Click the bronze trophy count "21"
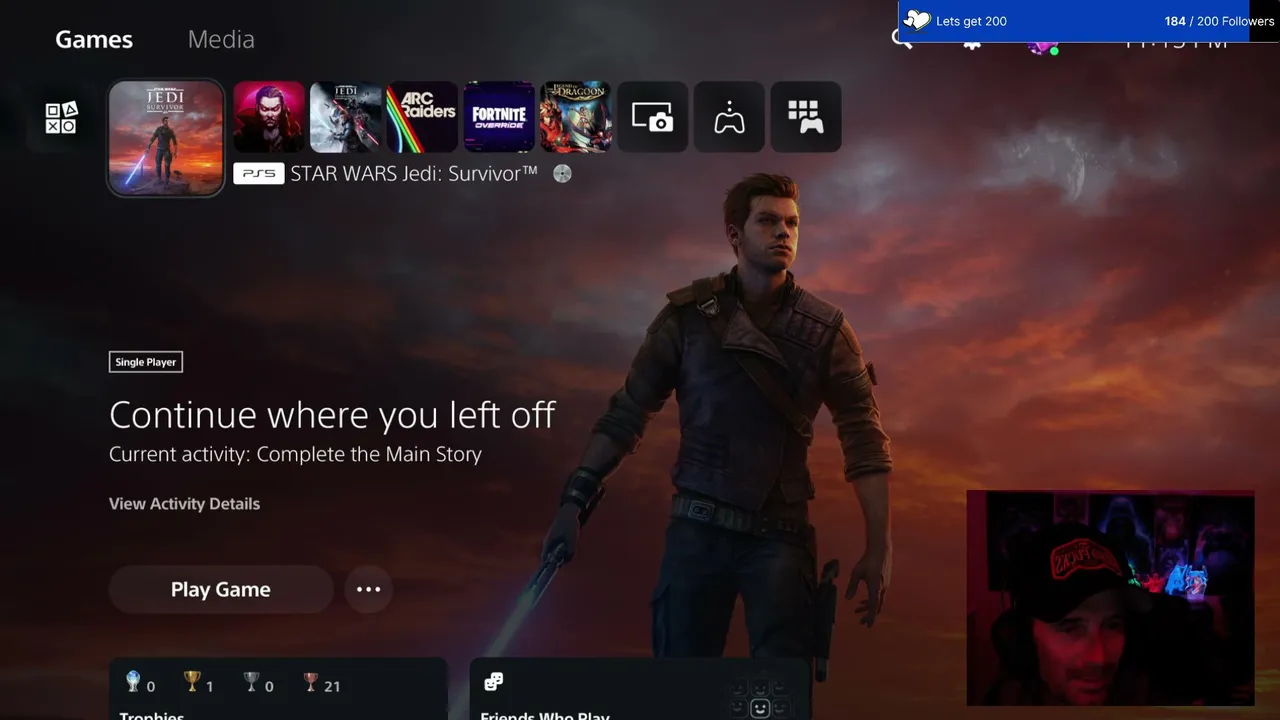Screen dimensions: 1280x720 [332, 686]
